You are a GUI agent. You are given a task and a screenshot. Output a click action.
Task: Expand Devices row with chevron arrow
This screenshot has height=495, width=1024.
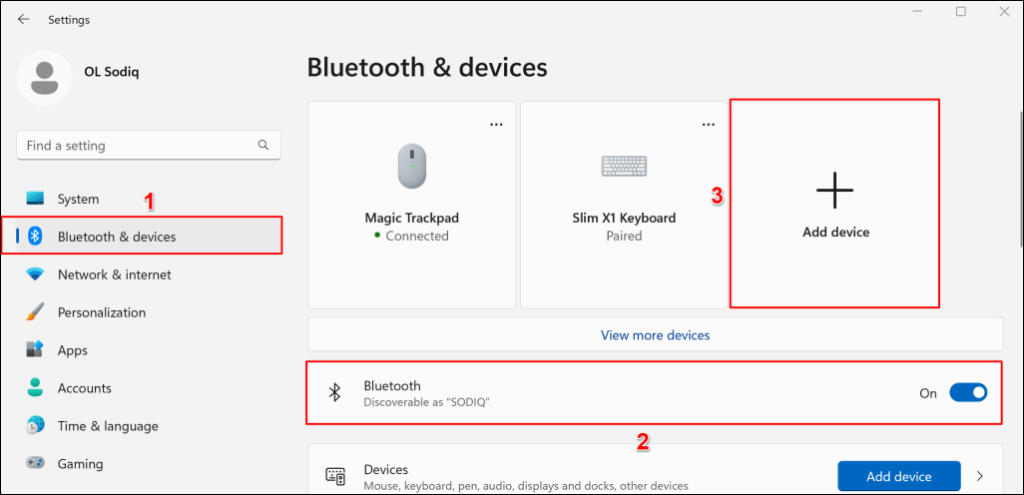tap(980, 476)
